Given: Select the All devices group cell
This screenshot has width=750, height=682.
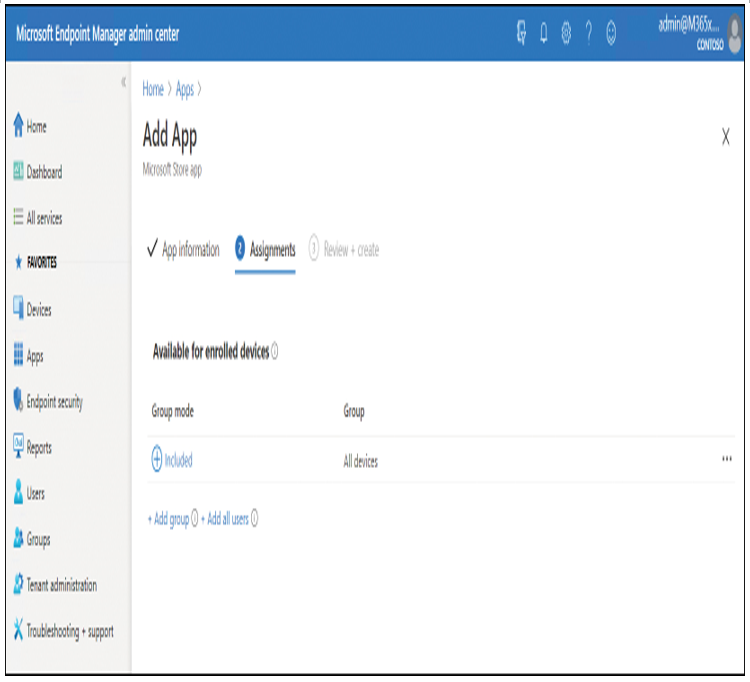Looking at the screenshot, I should pos(361,461).
